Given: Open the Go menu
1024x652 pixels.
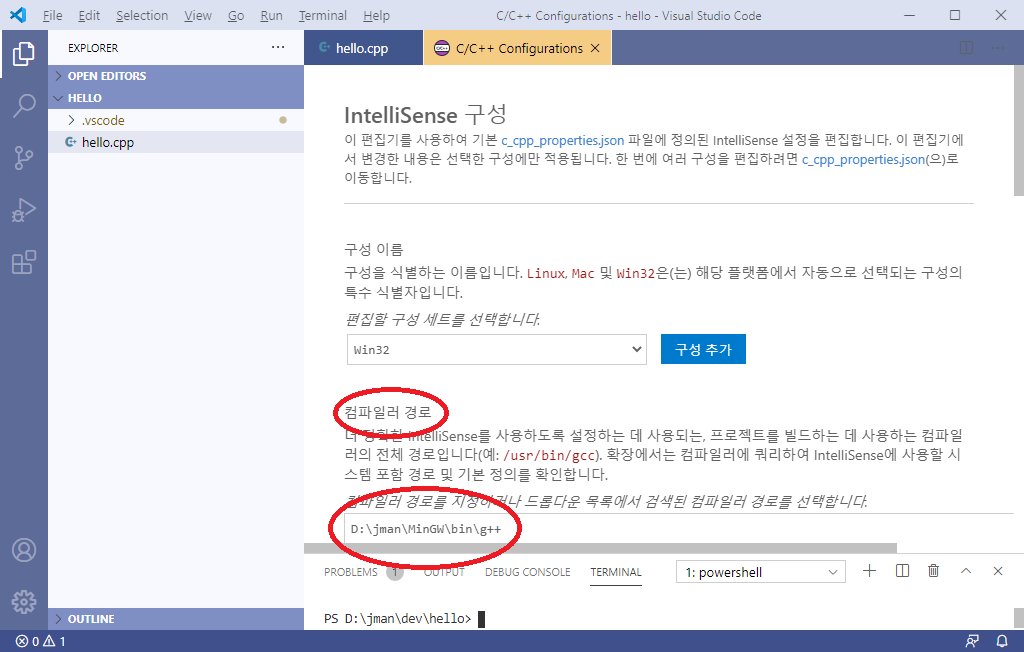Looking at the screenshot, I should pos(236,15).
